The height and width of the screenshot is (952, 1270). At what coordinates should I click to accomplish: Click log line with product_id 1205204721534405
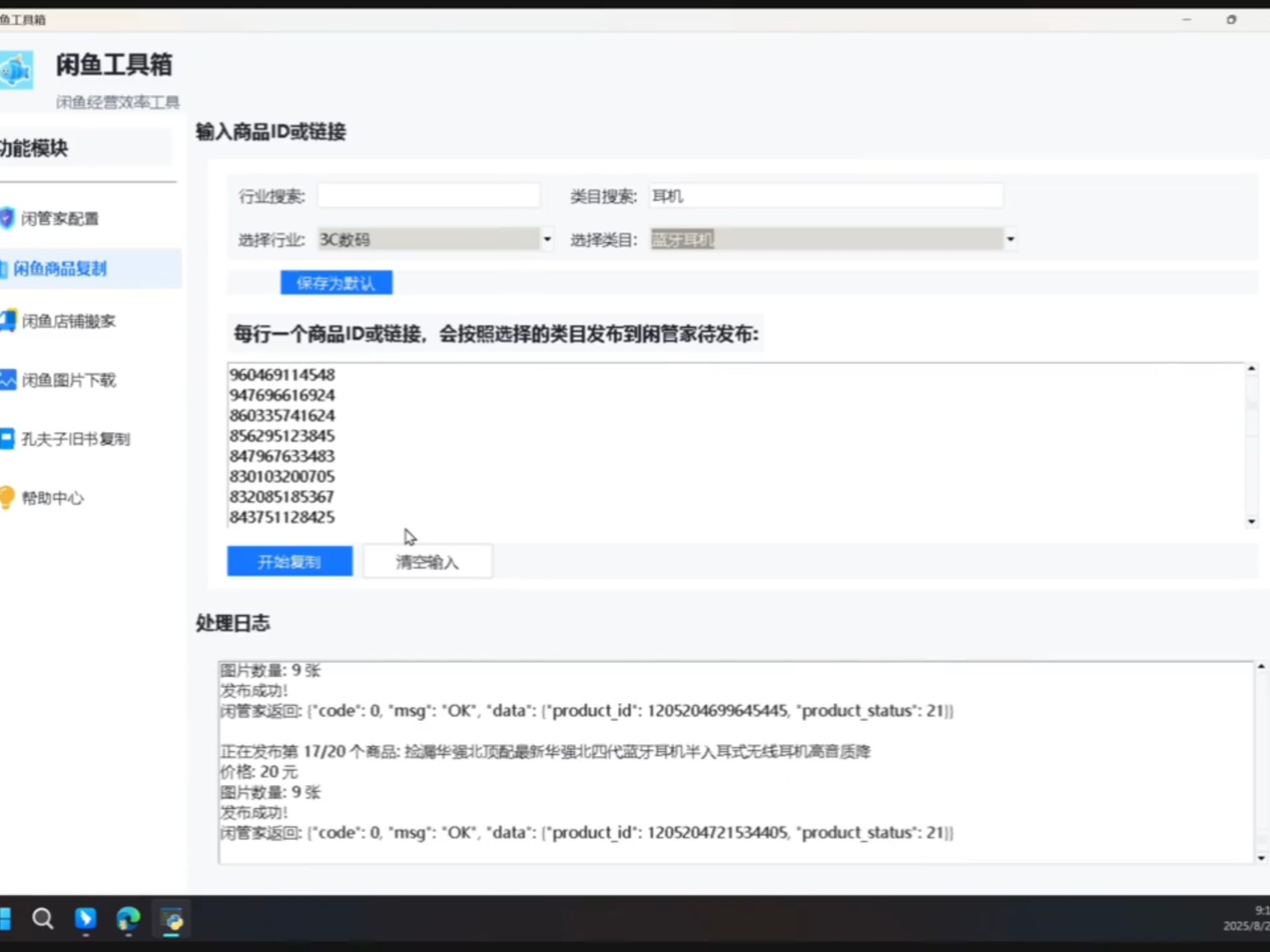587,833
